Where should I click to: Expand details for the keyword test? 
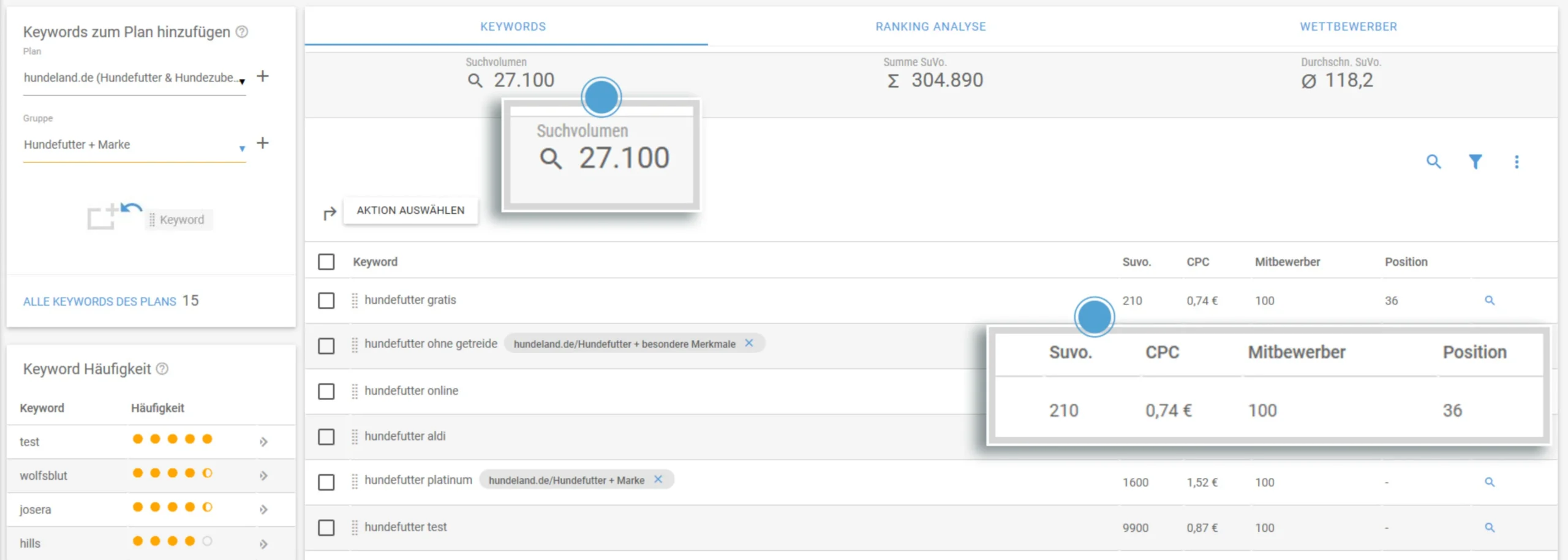[263, 441]
